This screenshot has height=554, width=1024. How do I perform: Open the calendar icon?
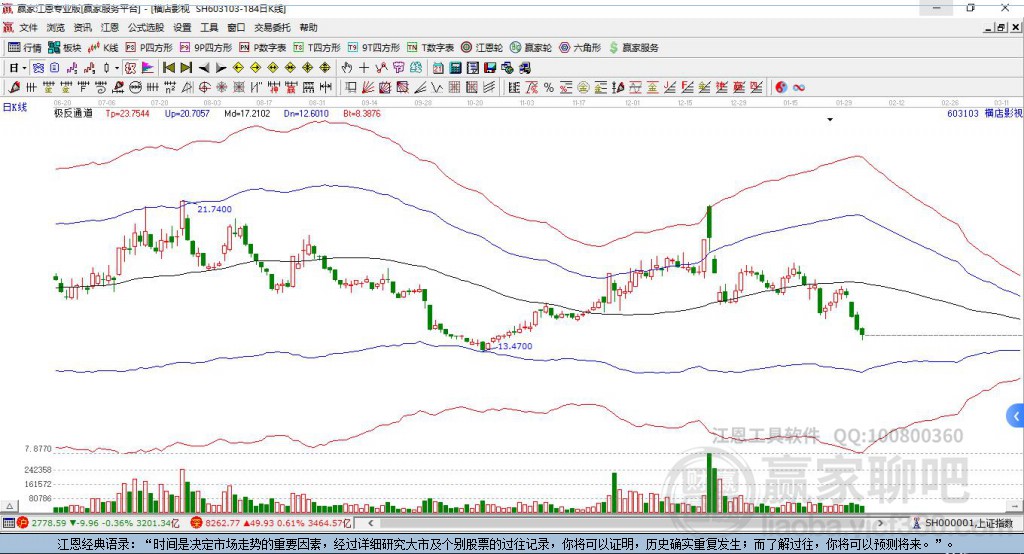438,68
